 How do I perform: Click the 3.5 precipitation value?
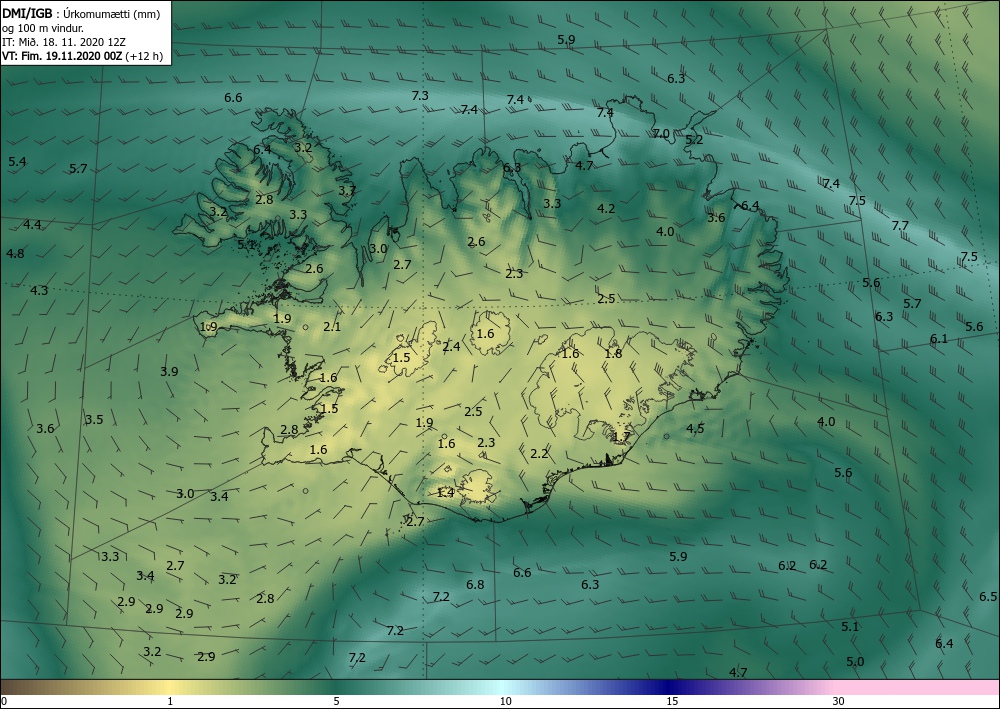(x=94, y=420)
